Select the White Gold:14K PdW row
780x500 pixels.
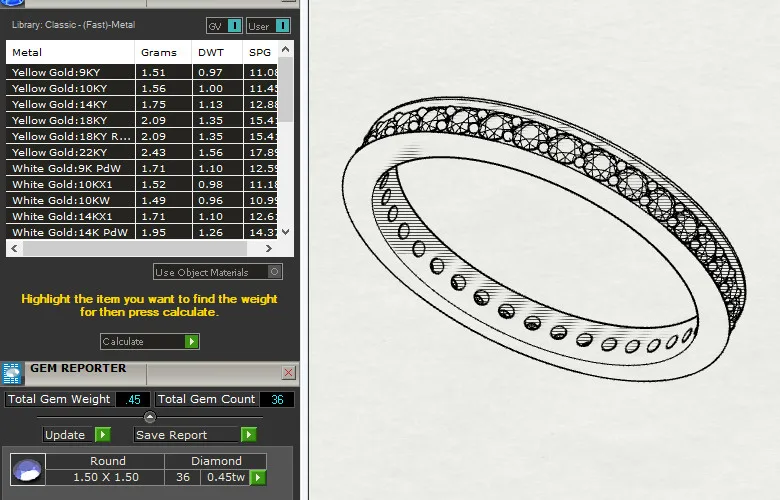coord(141,232)
